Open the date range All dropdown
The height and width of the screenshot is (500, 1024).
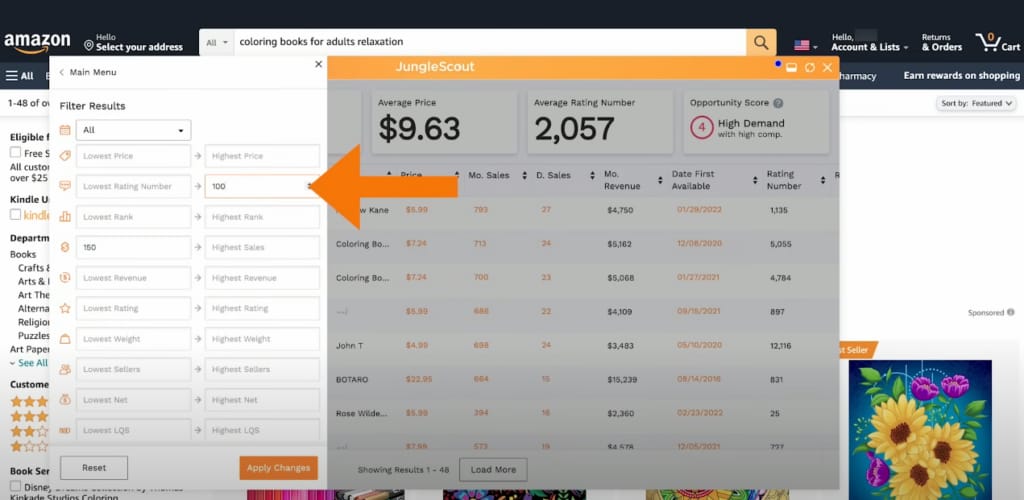pyautogui.click(x=133, y=130)
